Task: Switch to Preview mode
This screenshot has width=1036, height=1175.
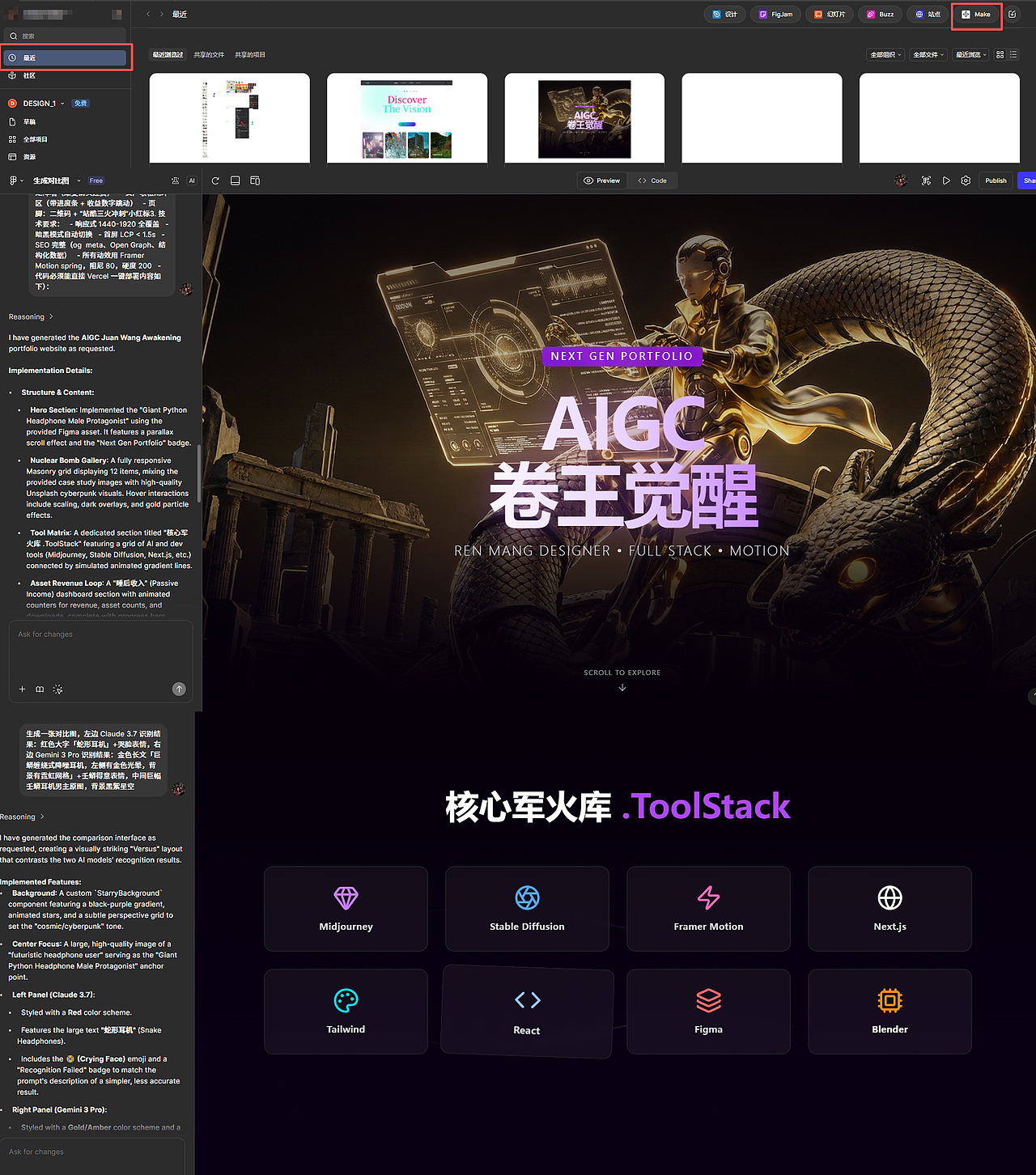Action: click(602, 180)
